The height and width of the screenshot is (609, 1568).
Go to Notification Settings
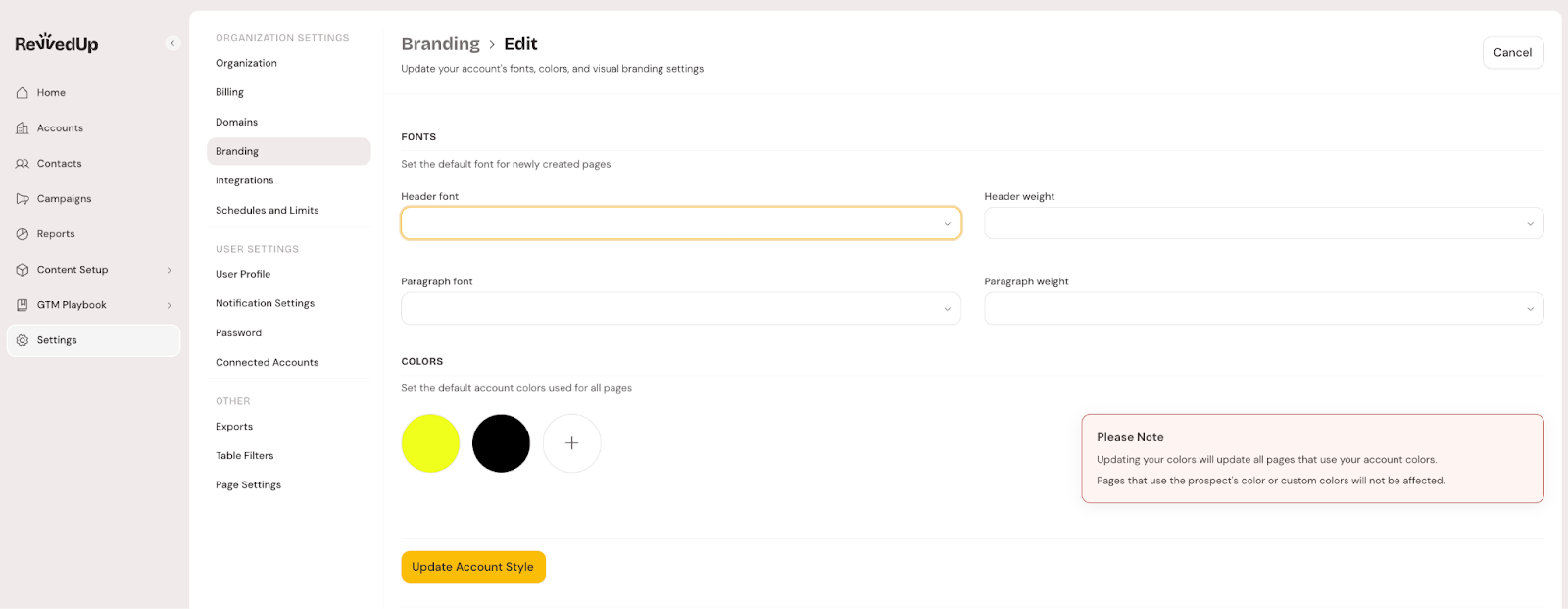point(265,303)
